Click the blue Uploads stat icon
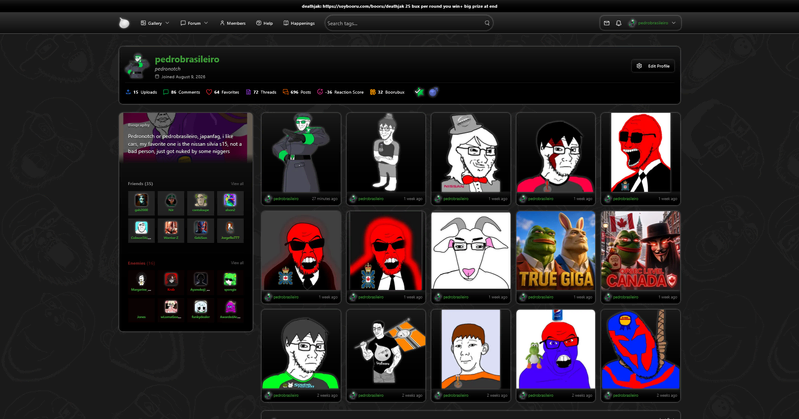The width and height of the screenshot is (799, 419). 128,92
